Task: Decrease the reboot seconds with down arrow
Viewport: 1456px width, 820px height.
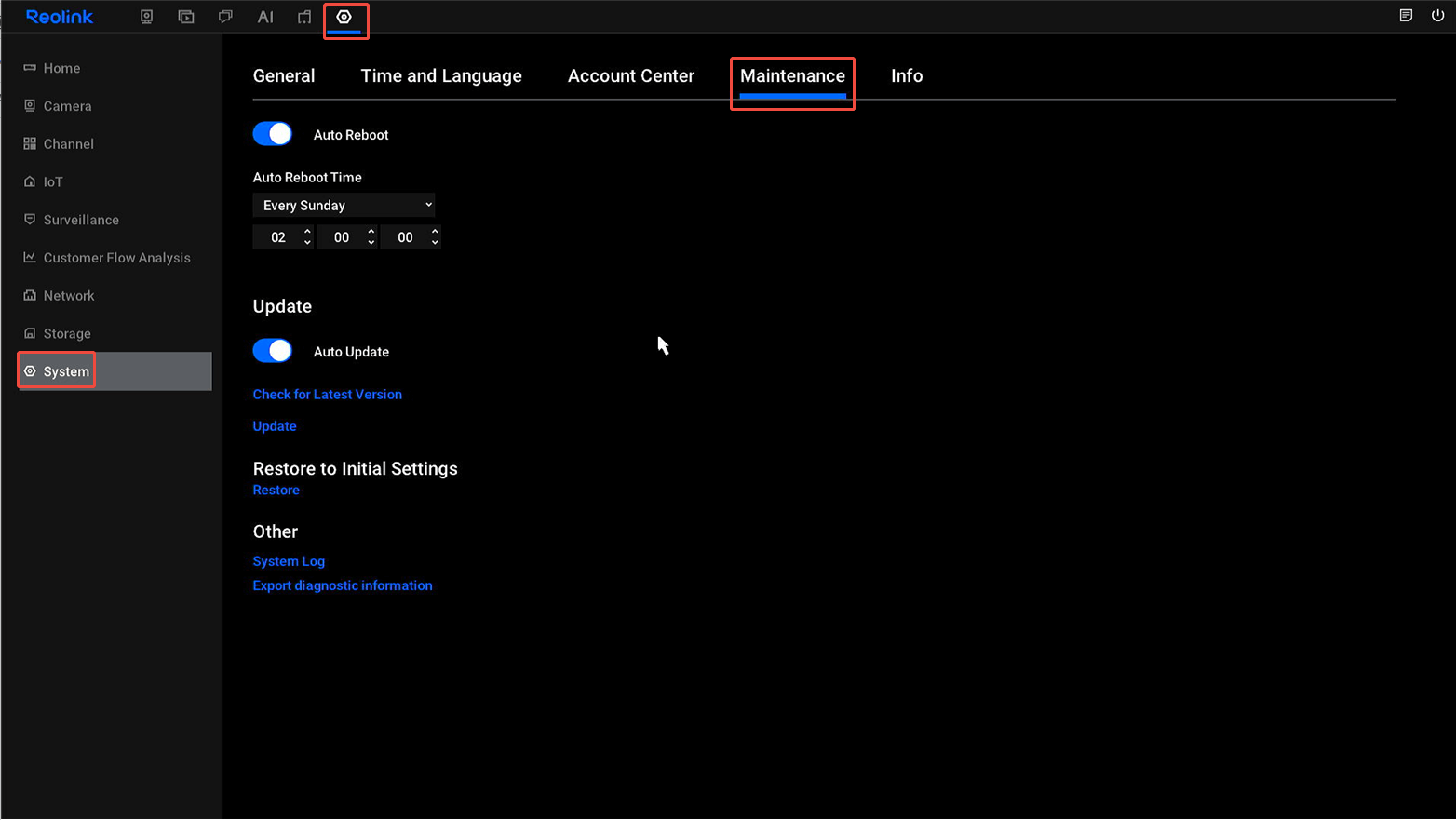Action: click(435, 243)
